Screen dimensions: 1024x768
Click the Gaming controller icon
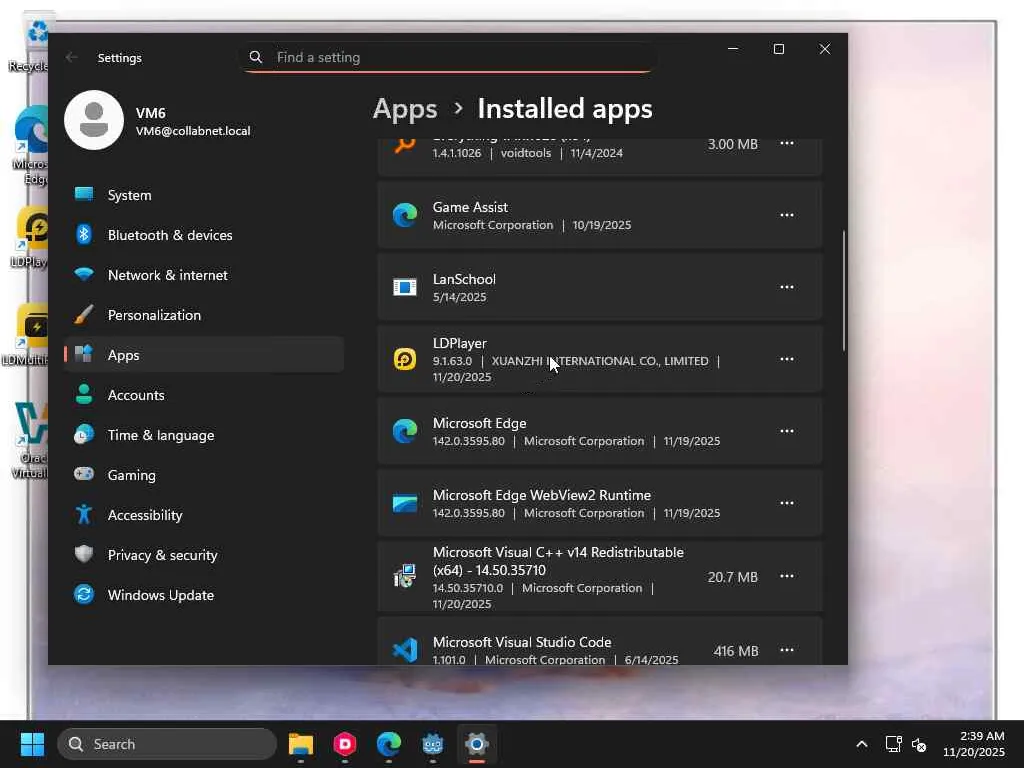click(x=84, y=474)
